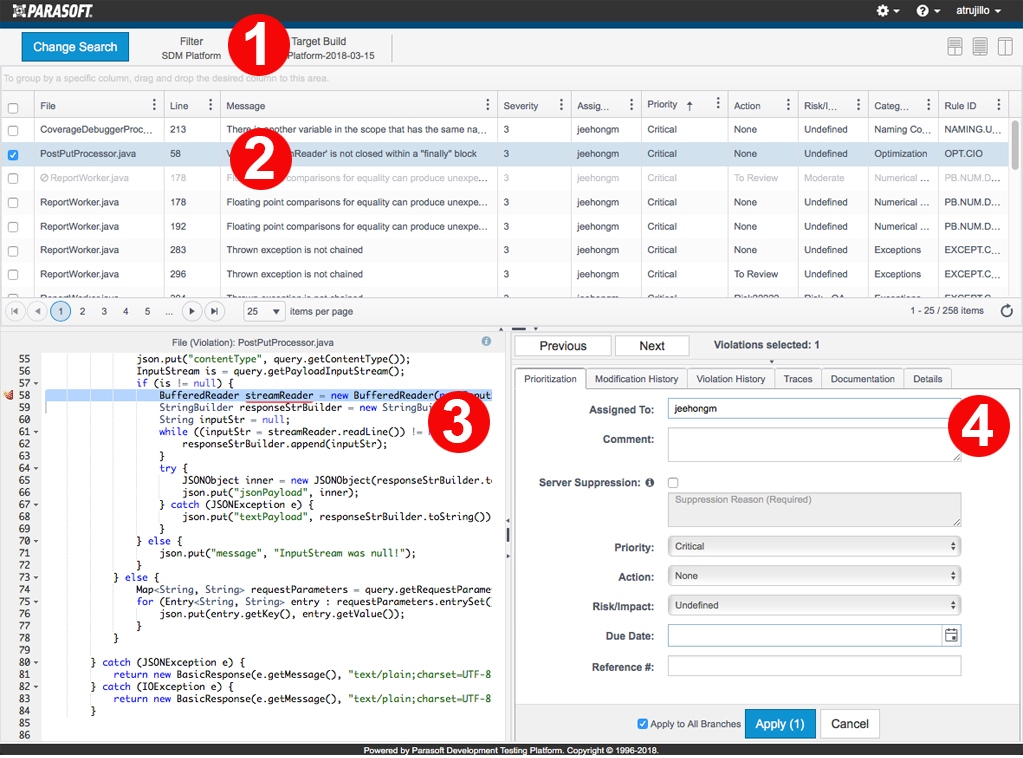Collapse the code fold at line 64

pyautogui.click(x=36, y=468)
